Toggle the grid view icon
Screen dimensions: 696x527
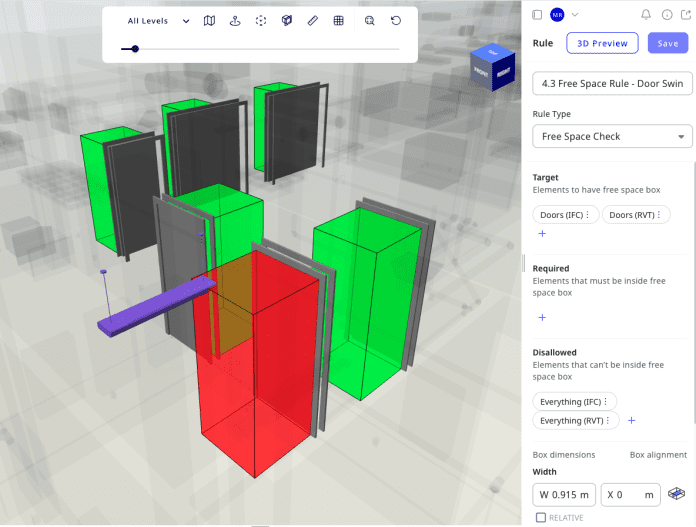tap(339, 20)
